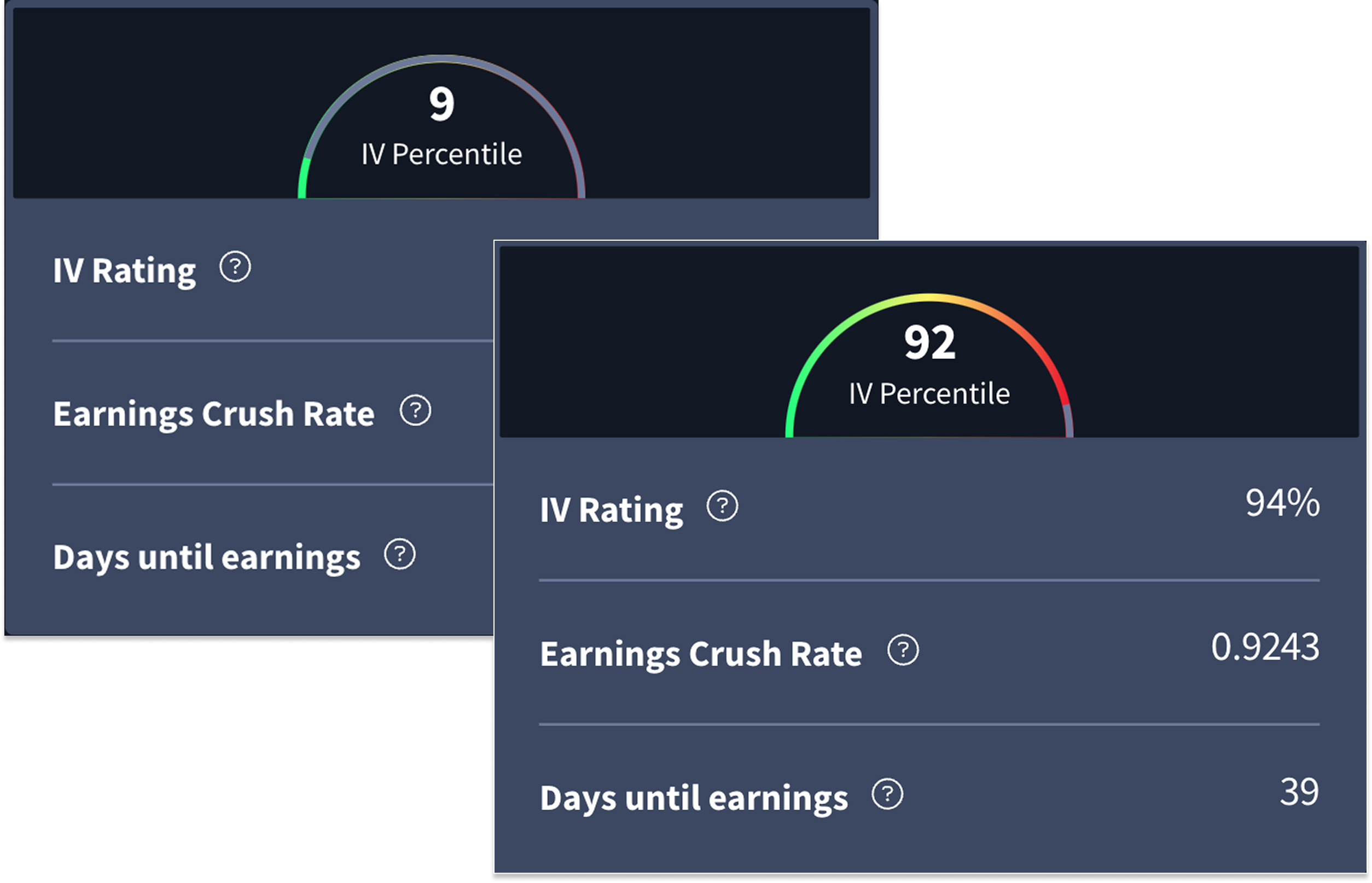Click IV Rating help icon in the 9-percentile card
The height and width of the screenshot is (883, 1372).
click(x=235, y=267)
